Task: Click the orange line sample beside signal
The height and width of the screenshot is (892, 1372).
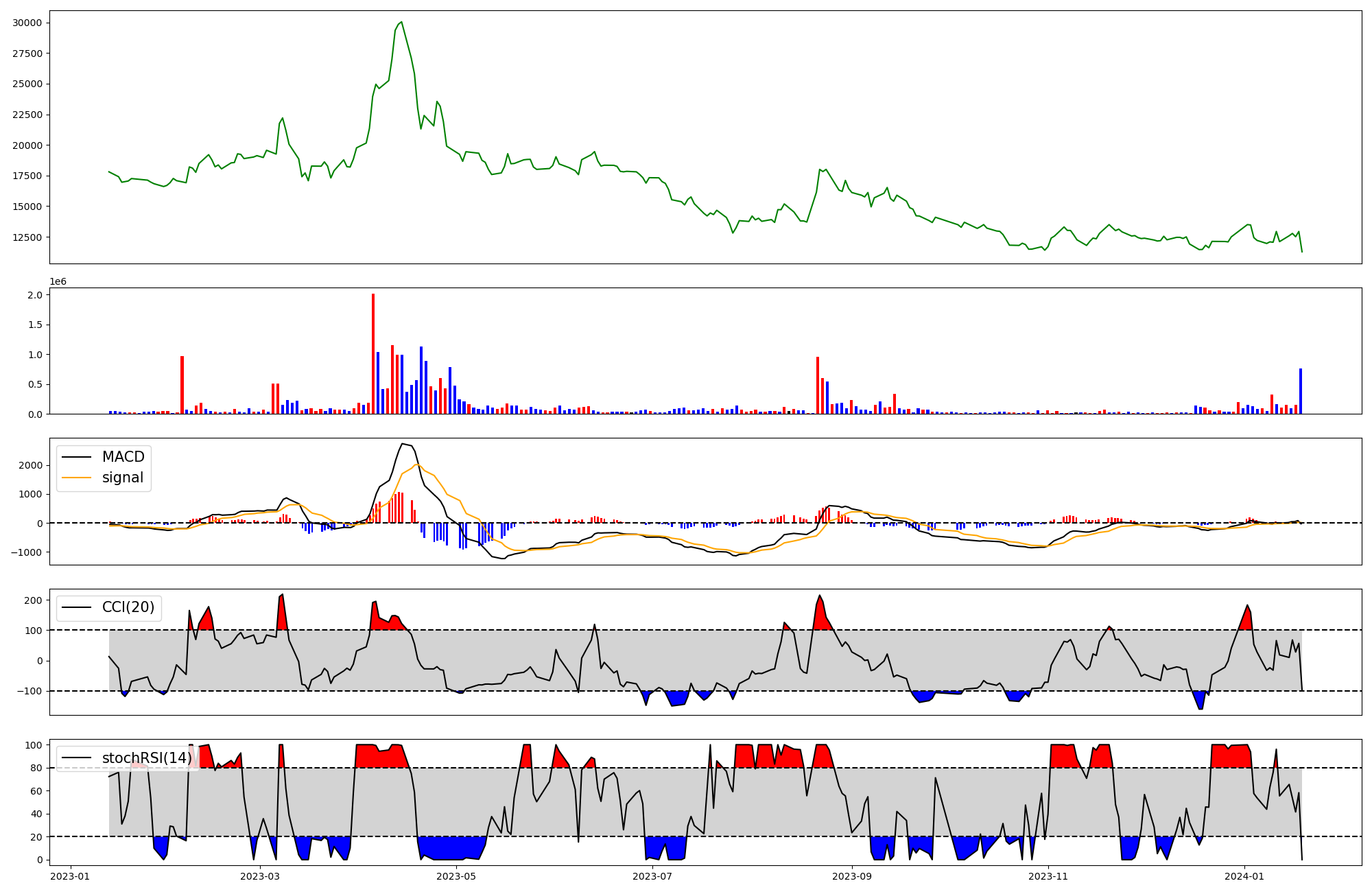Action: click(77, 478)
